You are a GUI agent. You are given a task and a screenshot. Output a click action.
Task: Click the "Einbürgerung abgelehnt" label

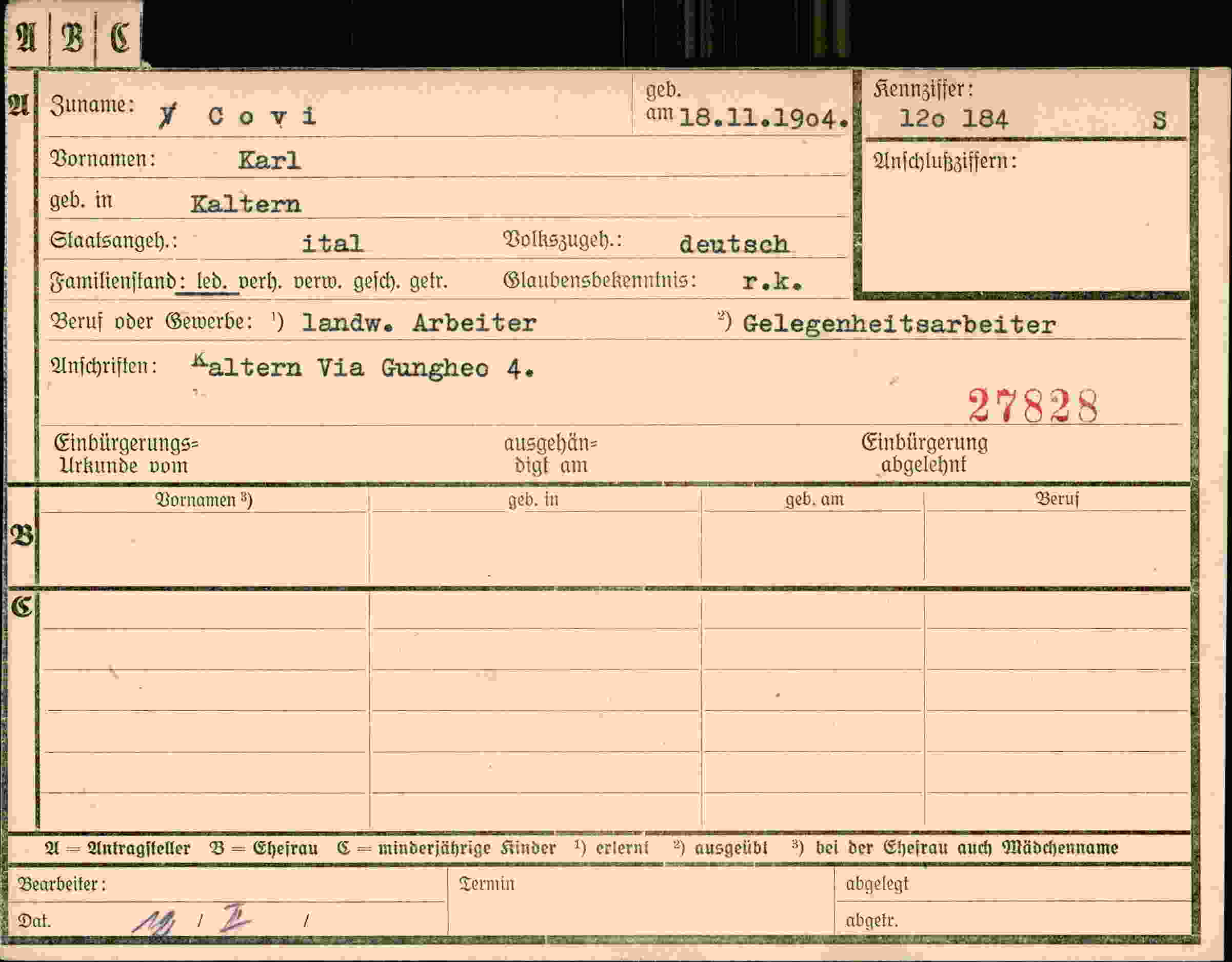(925, 453)
